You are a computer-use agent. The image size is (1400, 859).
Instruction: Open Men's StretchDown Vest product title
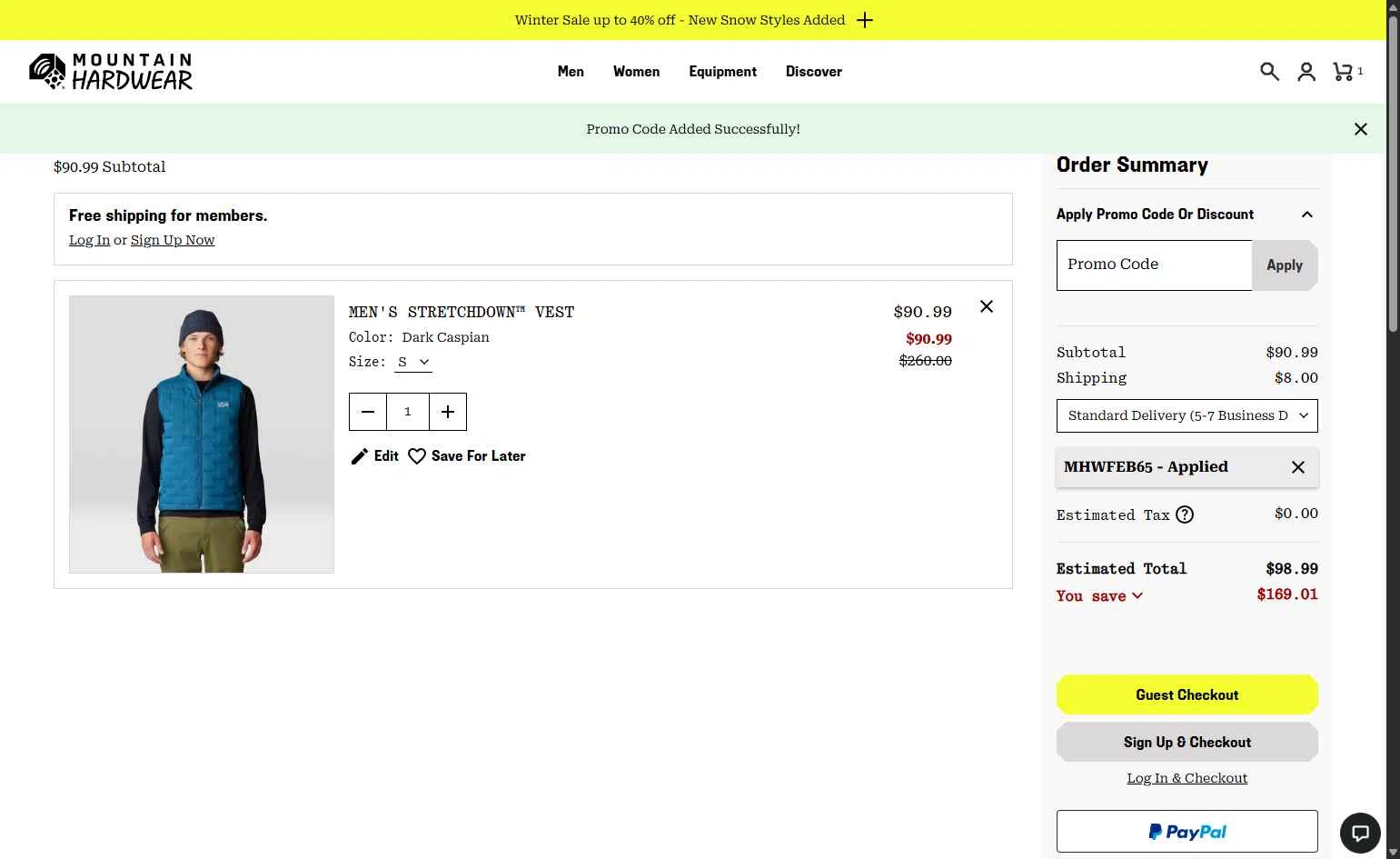coord(462,313)
